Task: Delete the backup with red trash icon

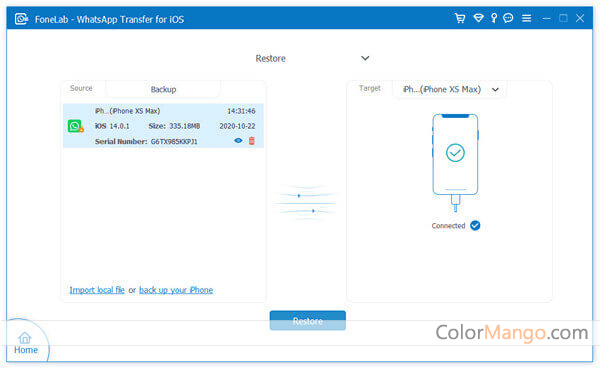Action: 251,141
